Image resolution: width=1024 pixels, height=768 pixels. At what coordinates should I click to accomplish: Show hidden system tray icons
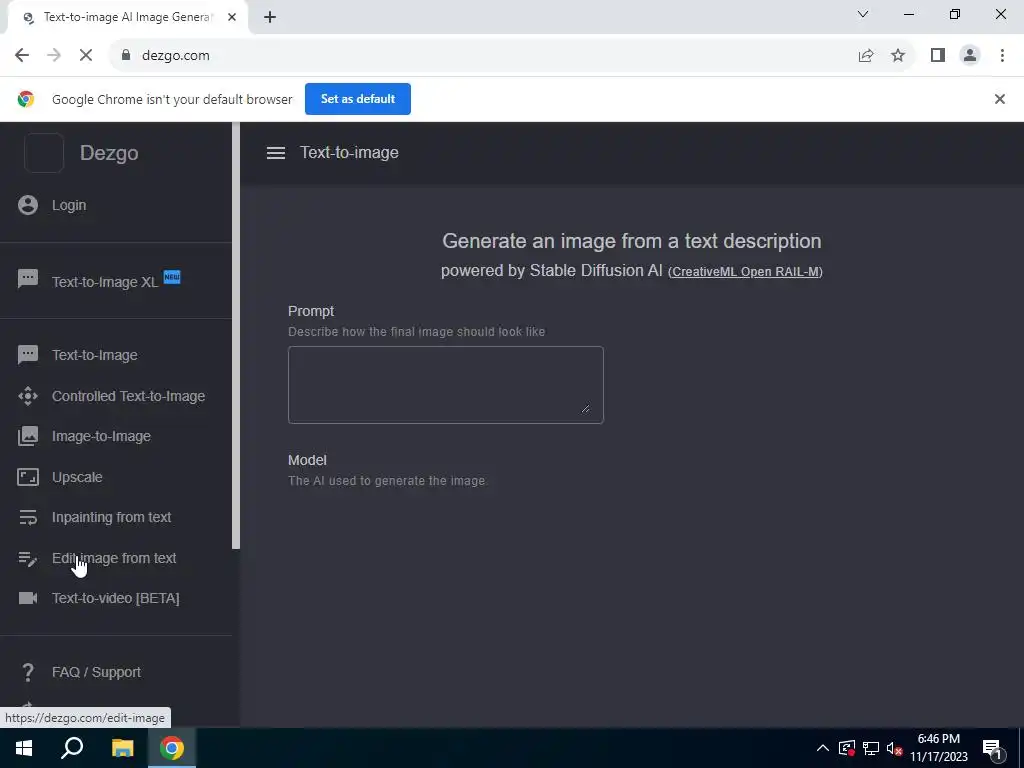(823, 748)
